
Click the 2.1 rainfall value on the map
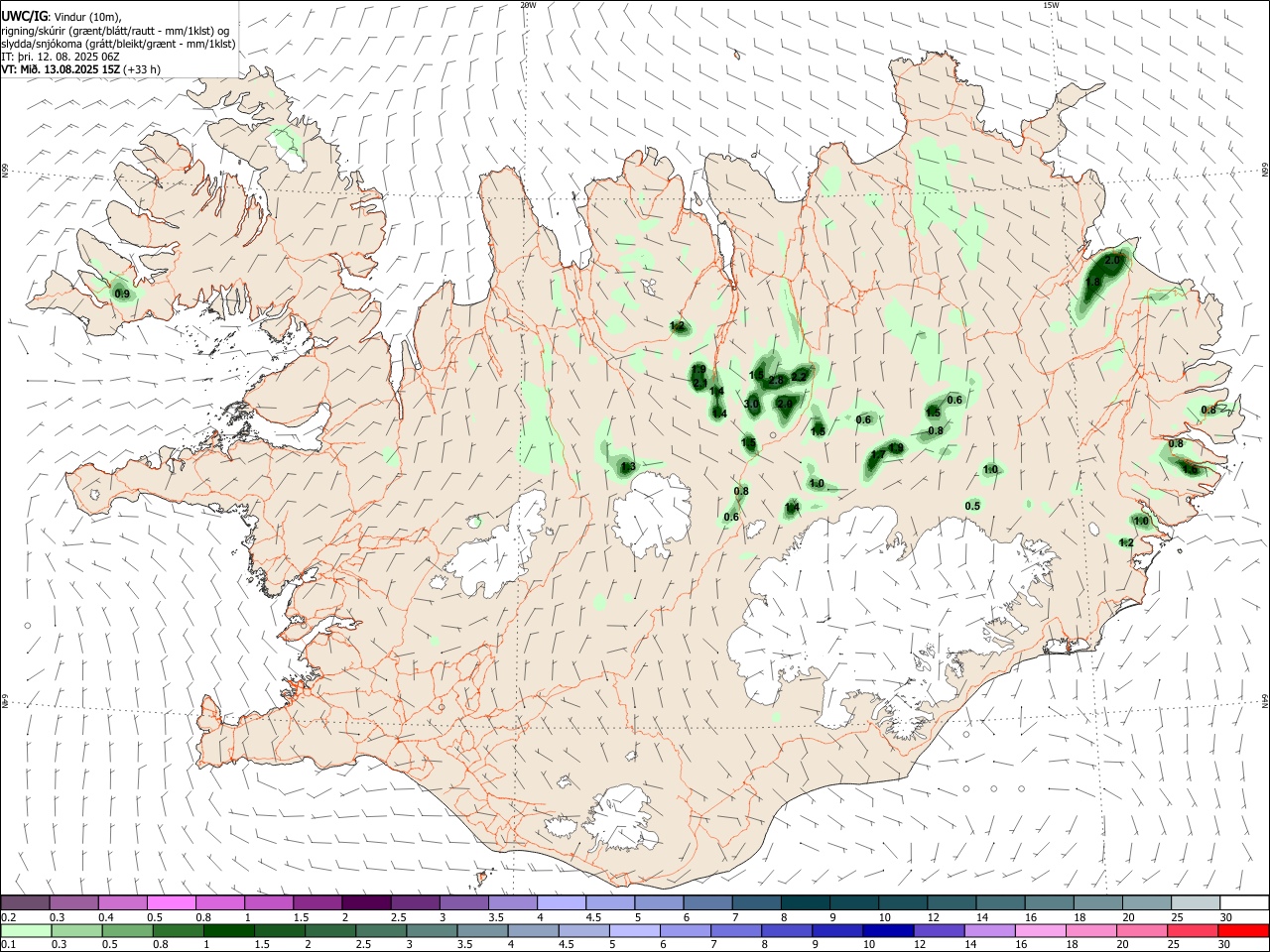(699, 383)
